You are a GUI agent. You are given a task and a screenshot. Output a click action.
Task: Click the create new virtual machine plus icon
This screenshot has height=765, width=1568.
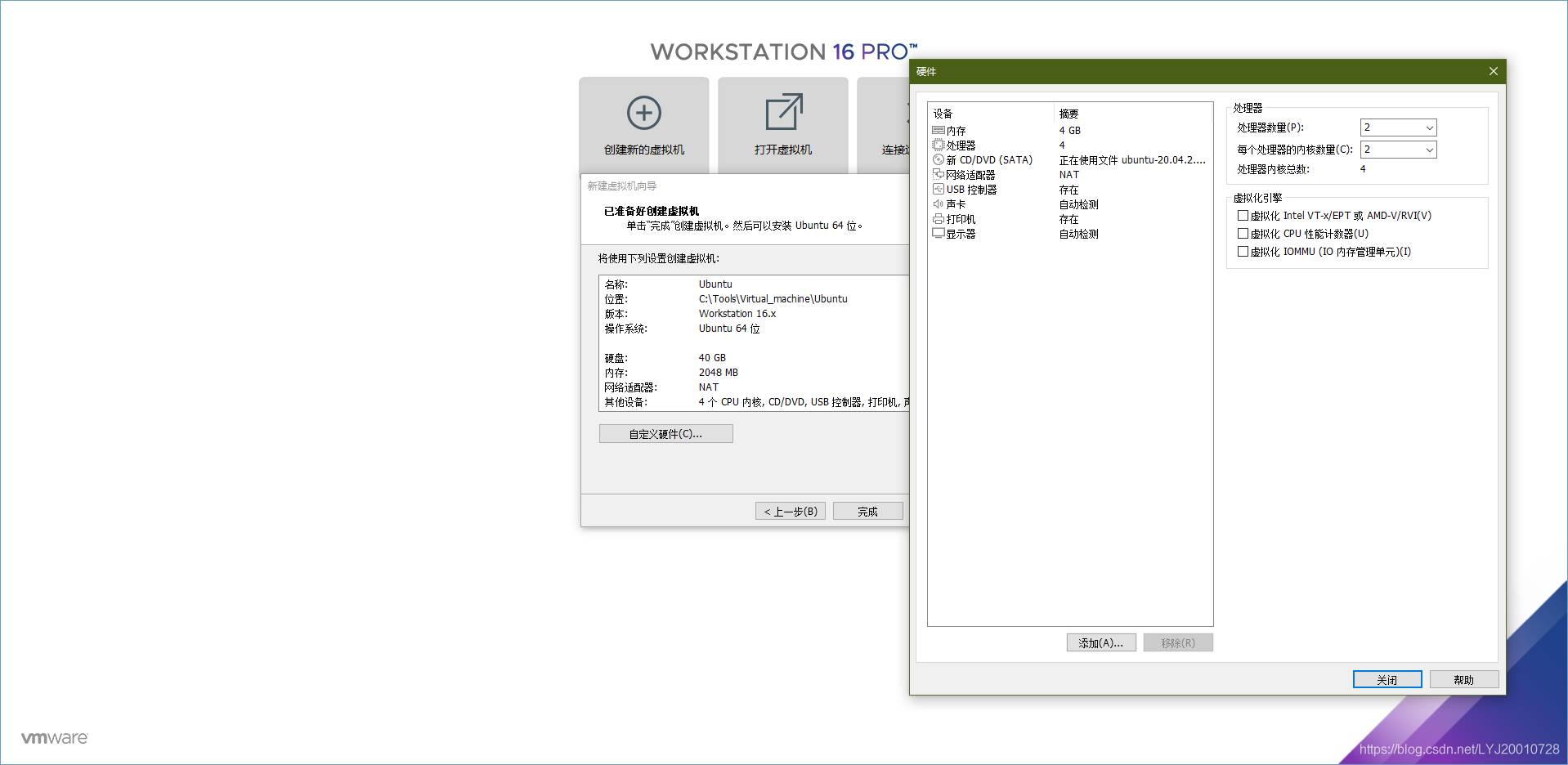pyautogui.click(x=643, y=113)
